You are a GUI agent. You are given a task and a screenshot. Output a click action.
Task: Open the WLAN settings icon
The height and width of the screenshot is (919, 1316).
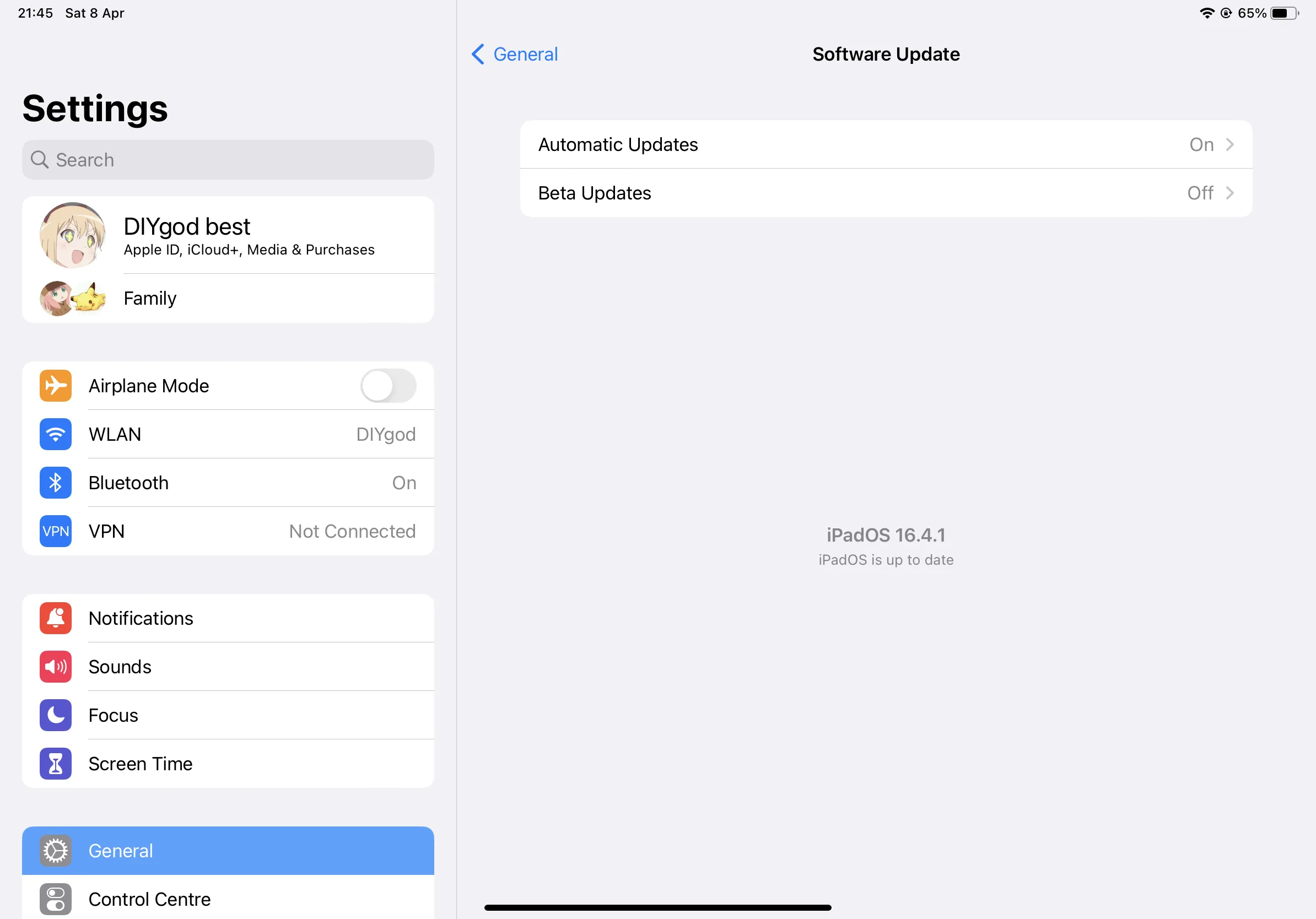click(x=56, y=434)
